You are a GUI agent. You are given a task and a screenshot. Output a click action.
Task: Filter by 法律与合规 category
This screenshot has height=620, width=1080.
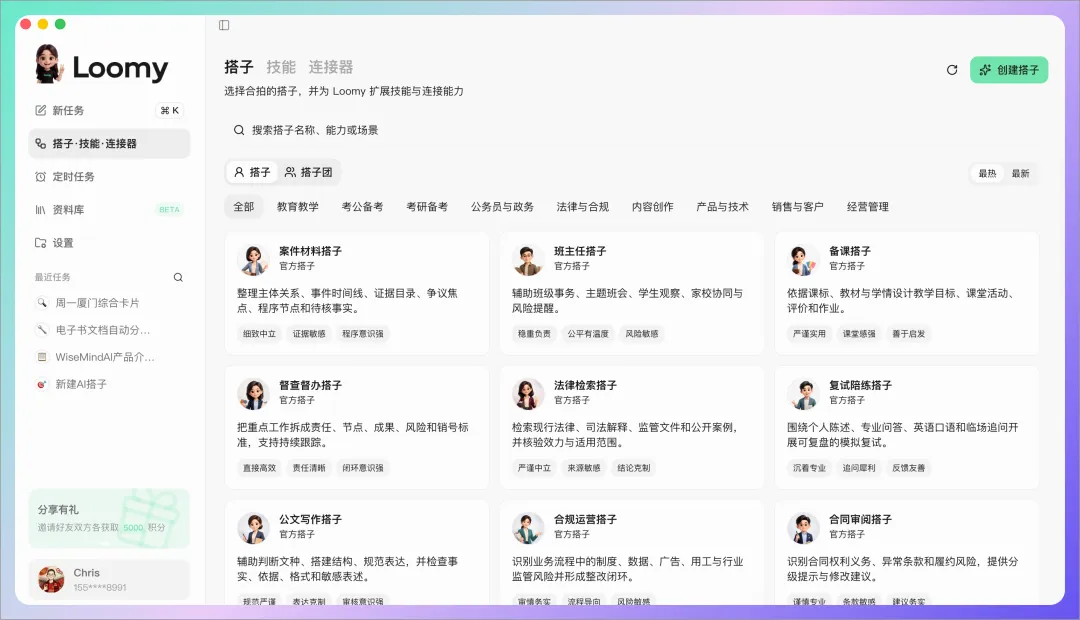[x=583, y=207]
